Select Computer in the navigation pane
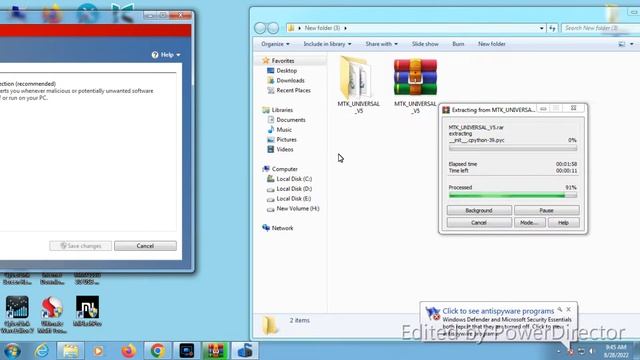 coord(284,169)
